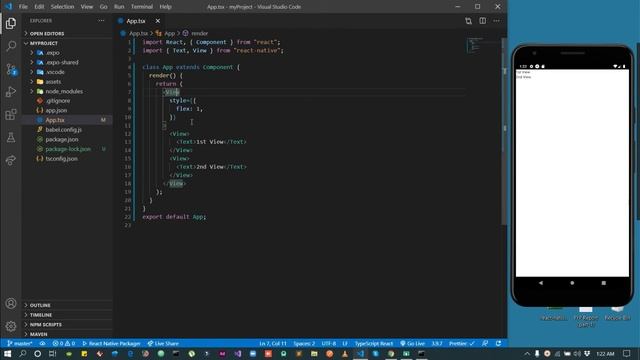Open the Extensions view
Image resolution: width=640 pixels, height=360 pixels.
tap(11, 115)
